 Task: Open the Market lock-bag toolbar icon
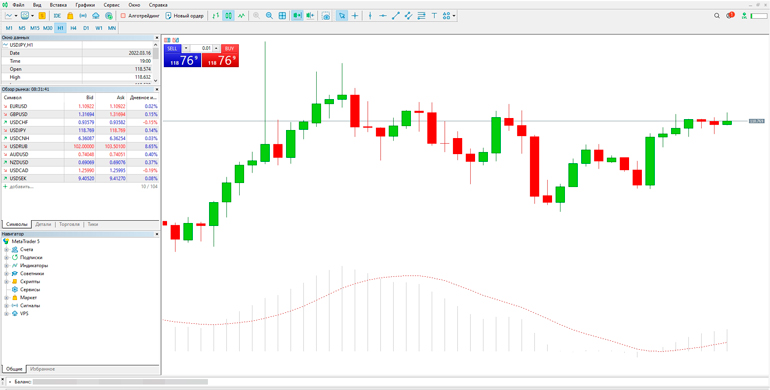(70, 16)
